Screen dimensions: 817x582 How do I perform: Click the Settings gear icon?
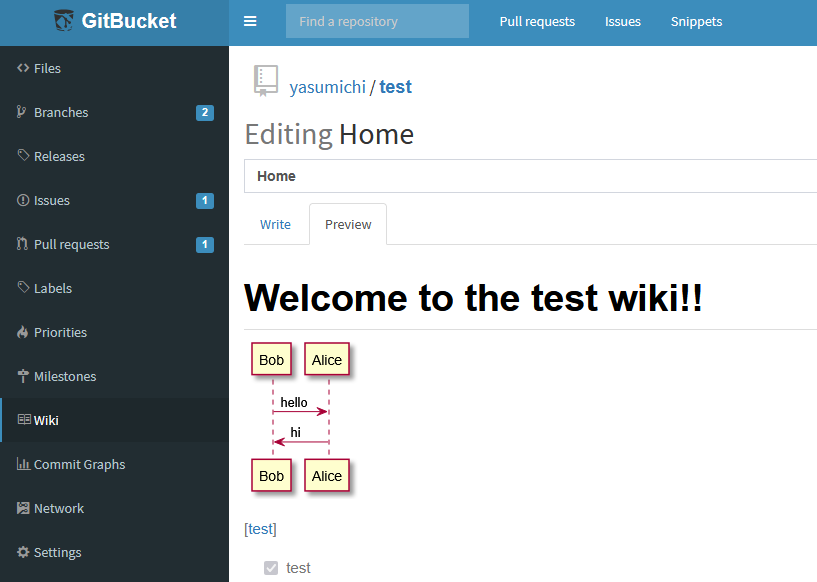tap(23, 552)
